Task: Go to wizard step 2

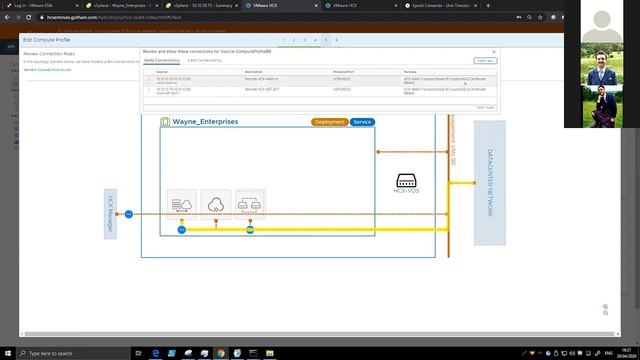Action: click(x=294, y=40)
